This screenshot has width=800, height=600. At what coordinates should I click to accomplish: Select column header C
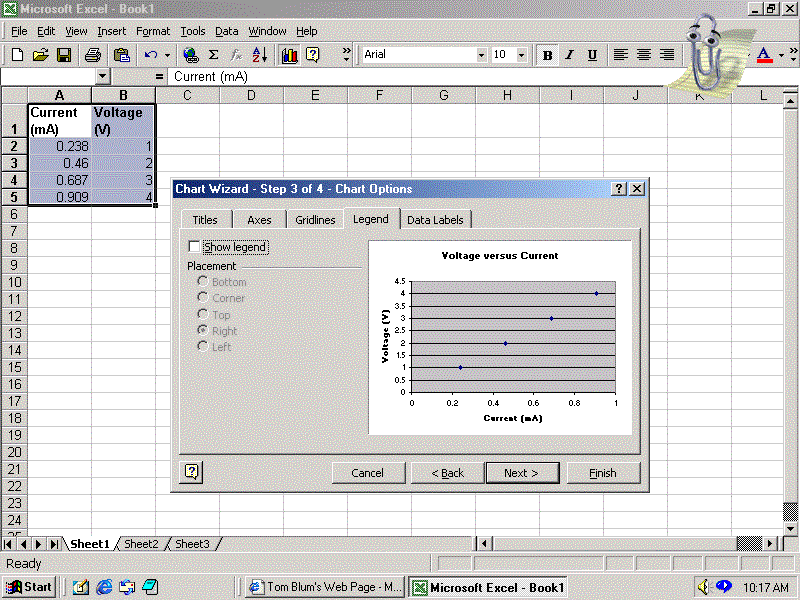tap(187, 95)
